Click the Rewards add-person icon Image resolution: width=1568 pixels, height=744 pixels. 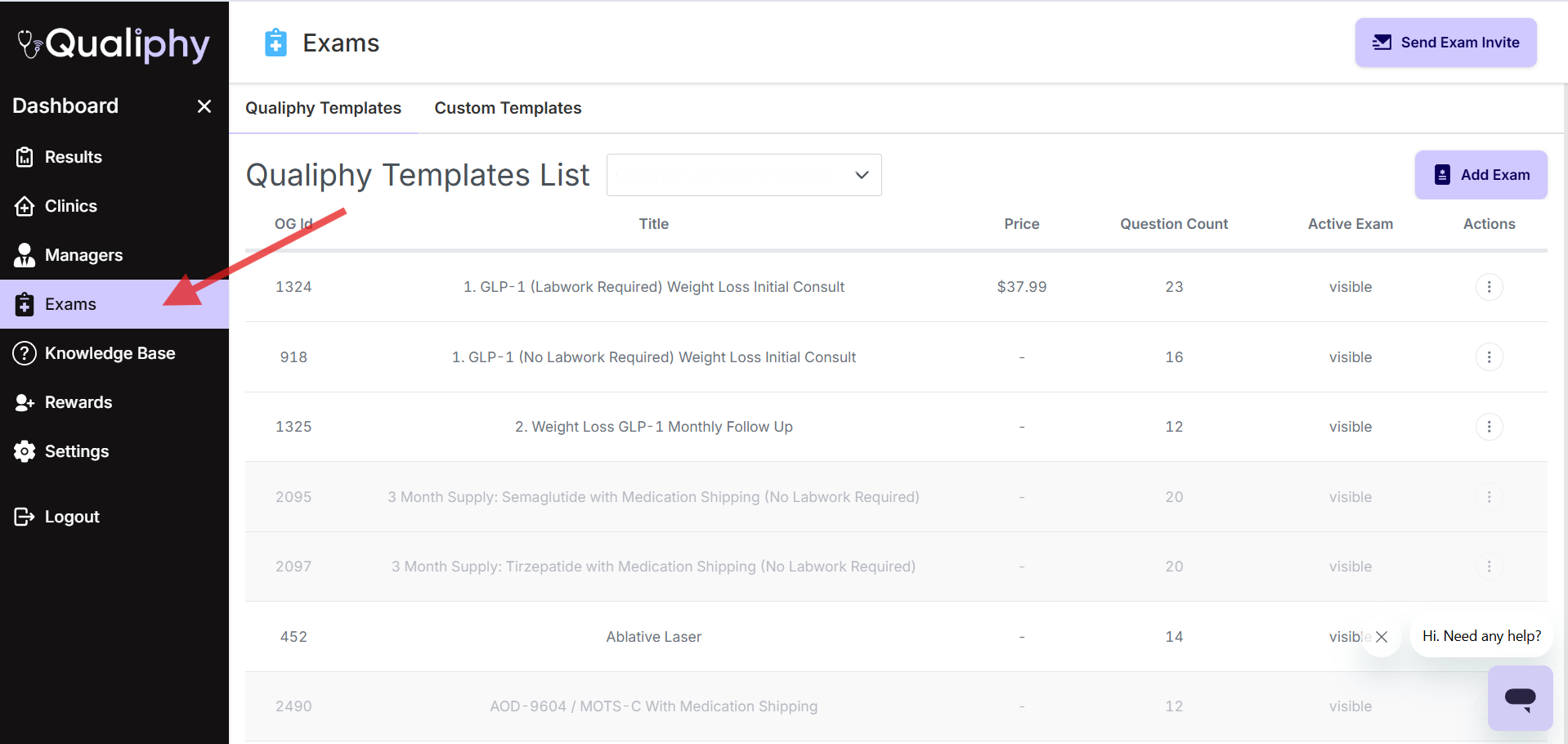(x=25, y=402)
